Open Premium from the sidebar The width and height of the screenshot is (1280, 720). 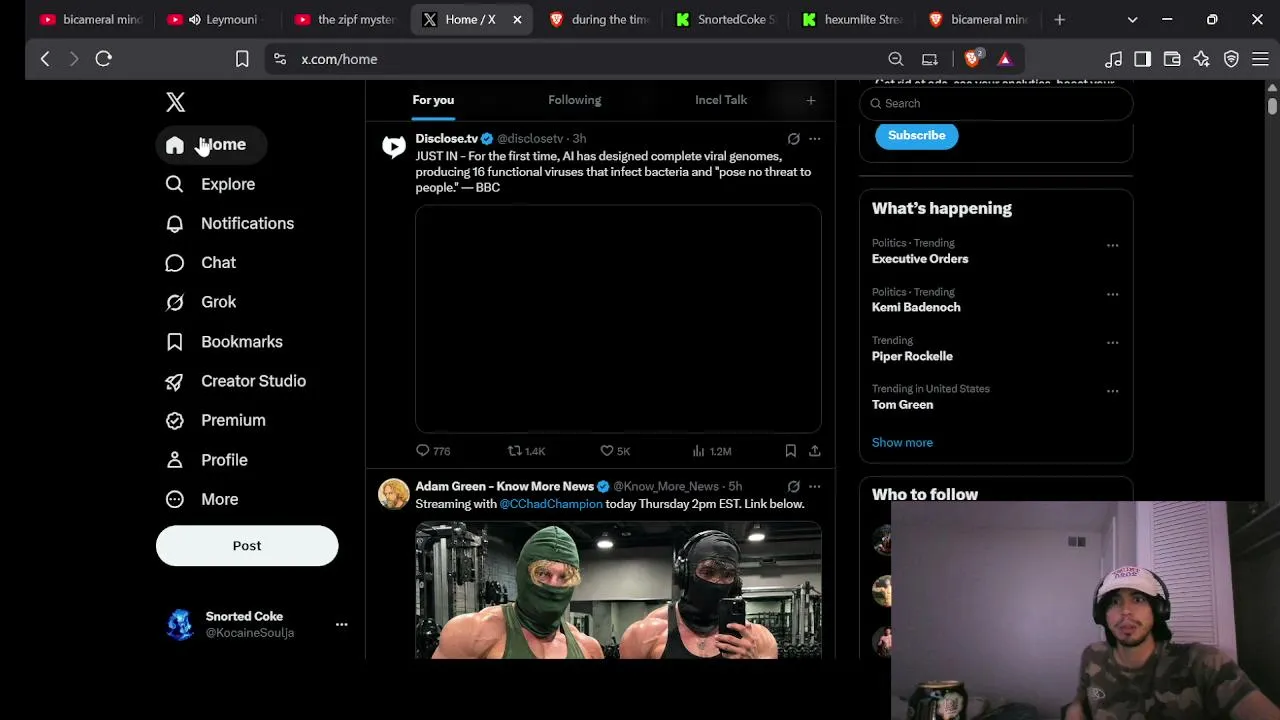[216, 420]
